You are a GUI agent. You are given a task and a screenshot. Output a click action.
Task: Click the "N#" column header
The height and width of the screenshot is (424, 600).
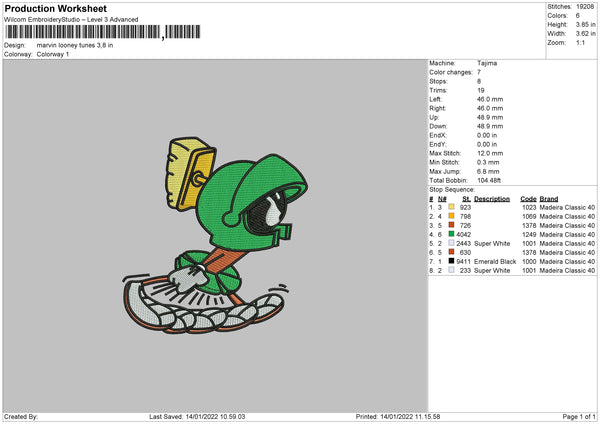[442, 199]
